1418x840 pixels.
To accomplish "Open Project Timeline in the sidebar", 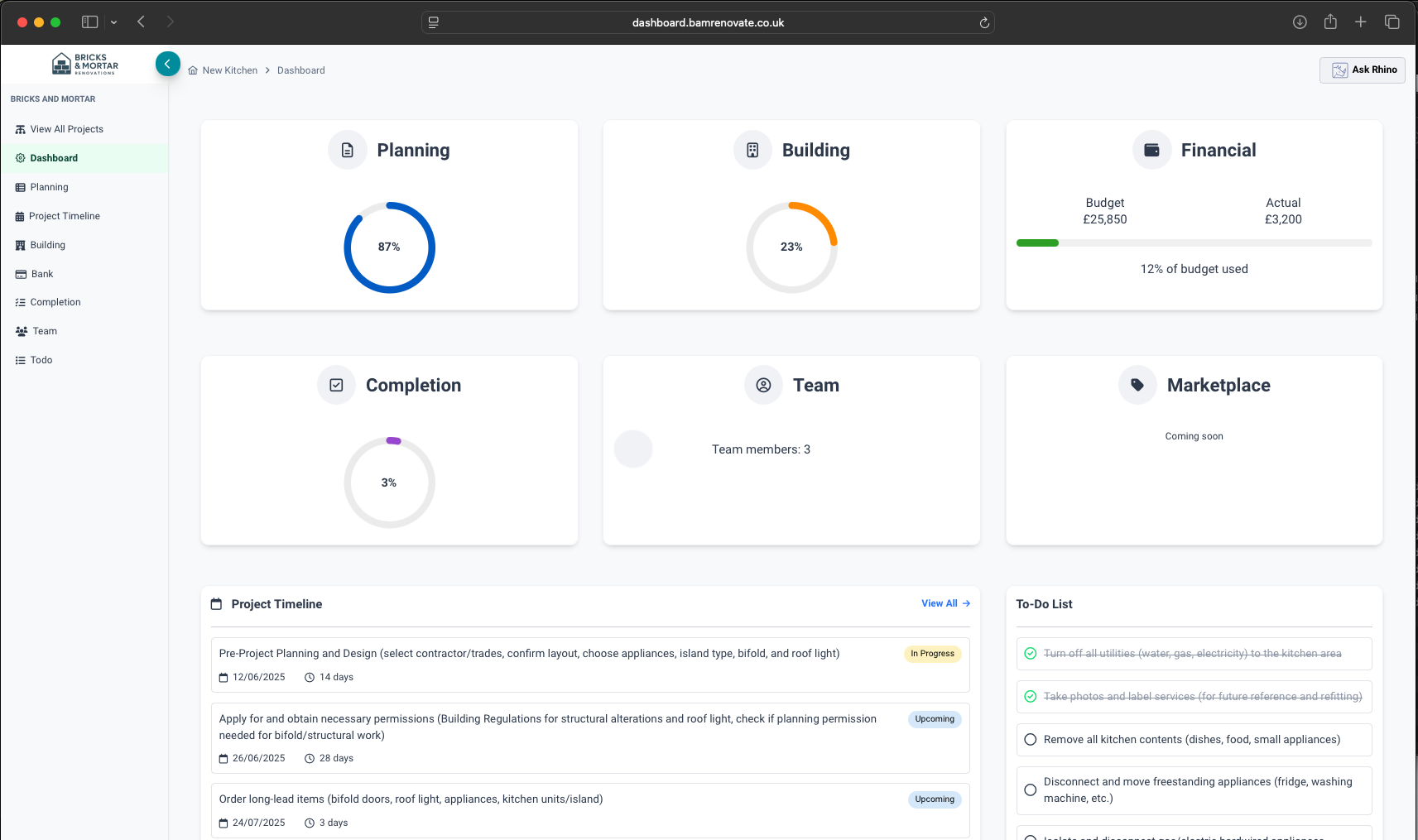I will coord(65,216).
